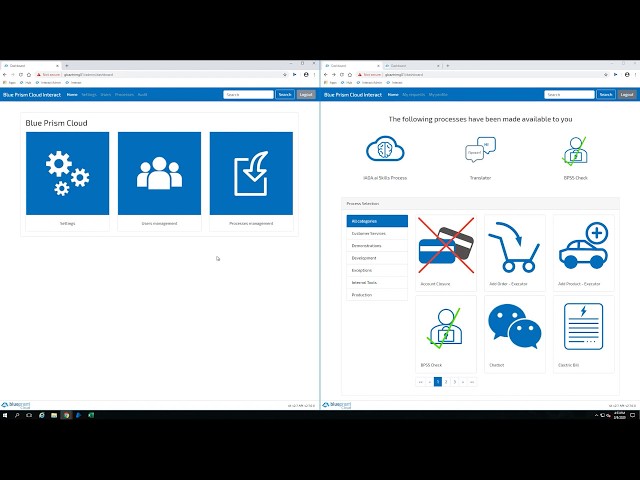Open profile avatar in left browser window
The height and width of the screenshot is (480, 640).
[306, 75]
